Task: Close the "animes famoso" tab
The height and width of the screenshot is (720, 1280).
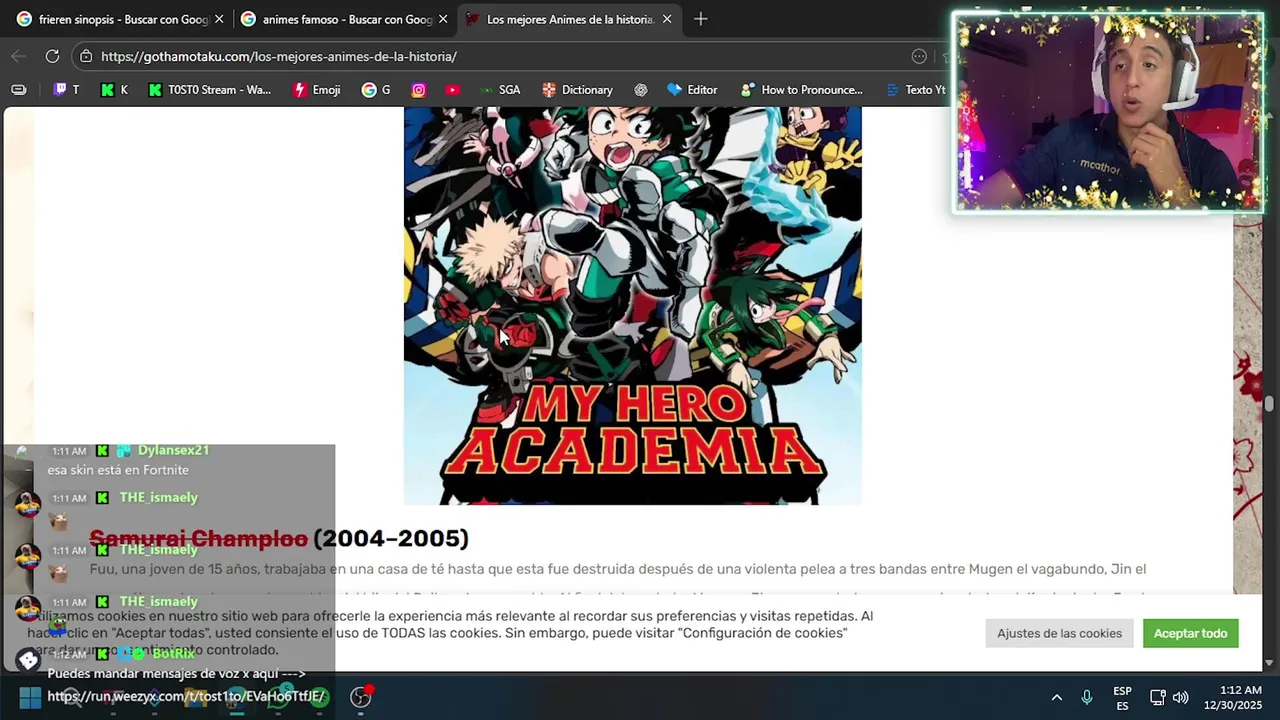Action: (443, 19)
